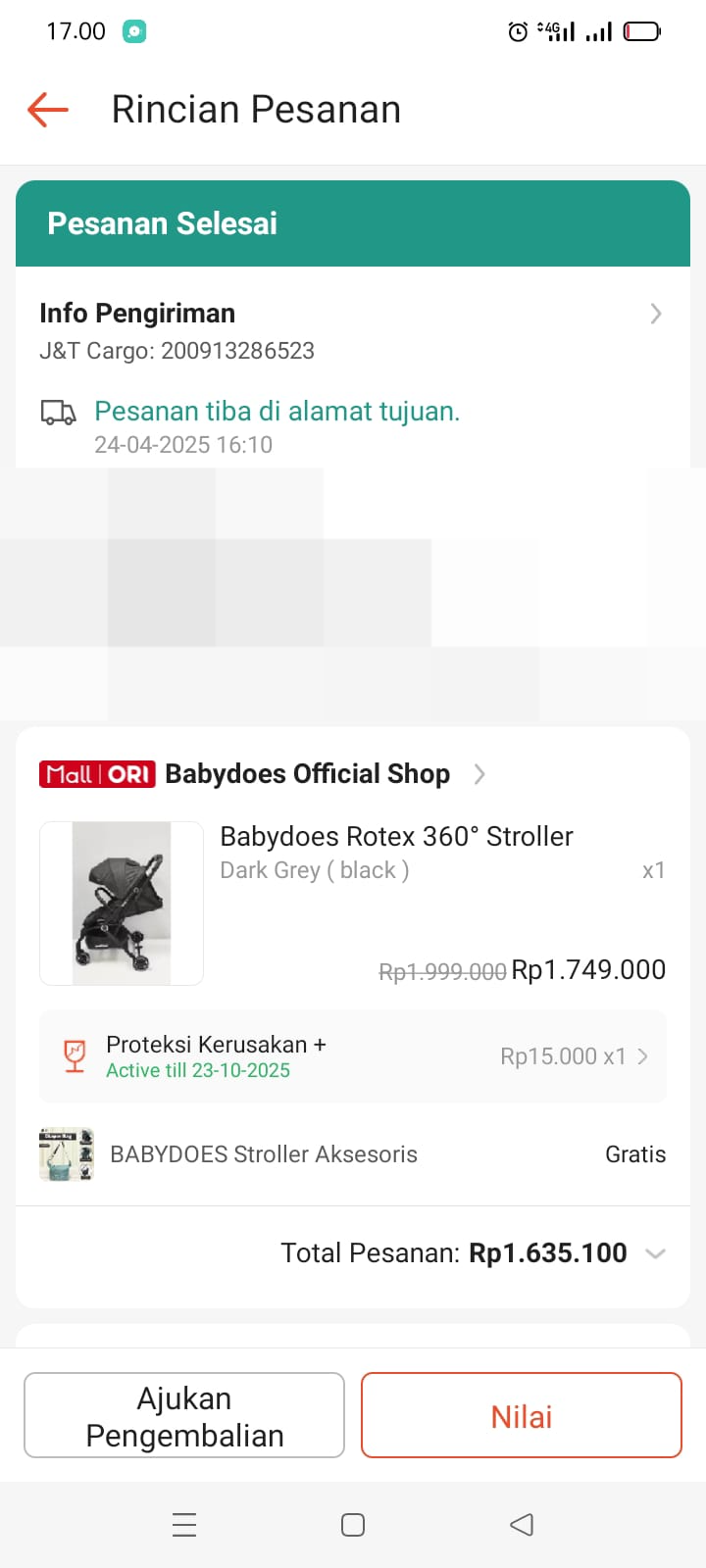The height and width of the screenshot is (1568, 706).
Task: Open Babydoes Official Shop chevron
Action: 479,774
